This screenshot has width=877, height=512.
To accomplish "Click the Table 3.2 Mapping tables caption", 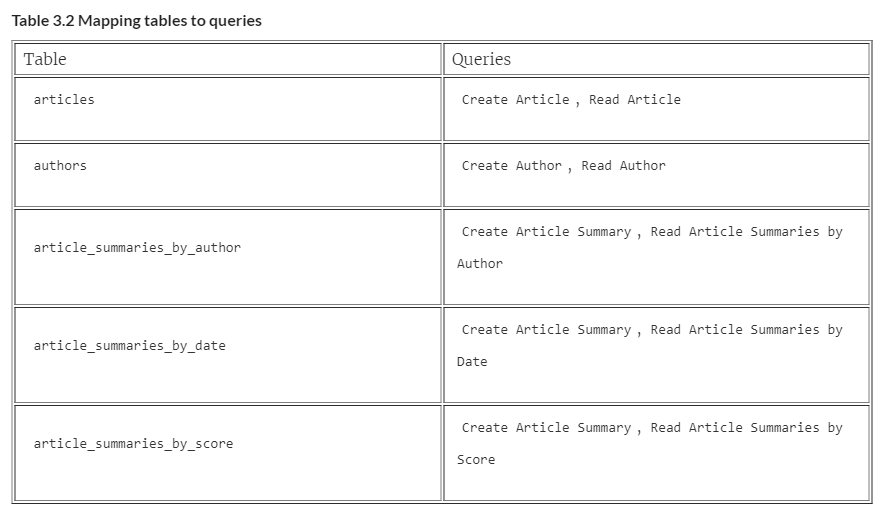I will 136,21.
